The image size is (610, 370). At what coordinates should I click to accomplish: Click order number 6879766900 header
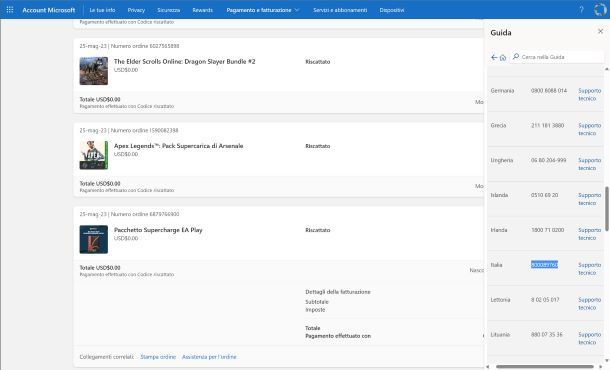(130, 214)
